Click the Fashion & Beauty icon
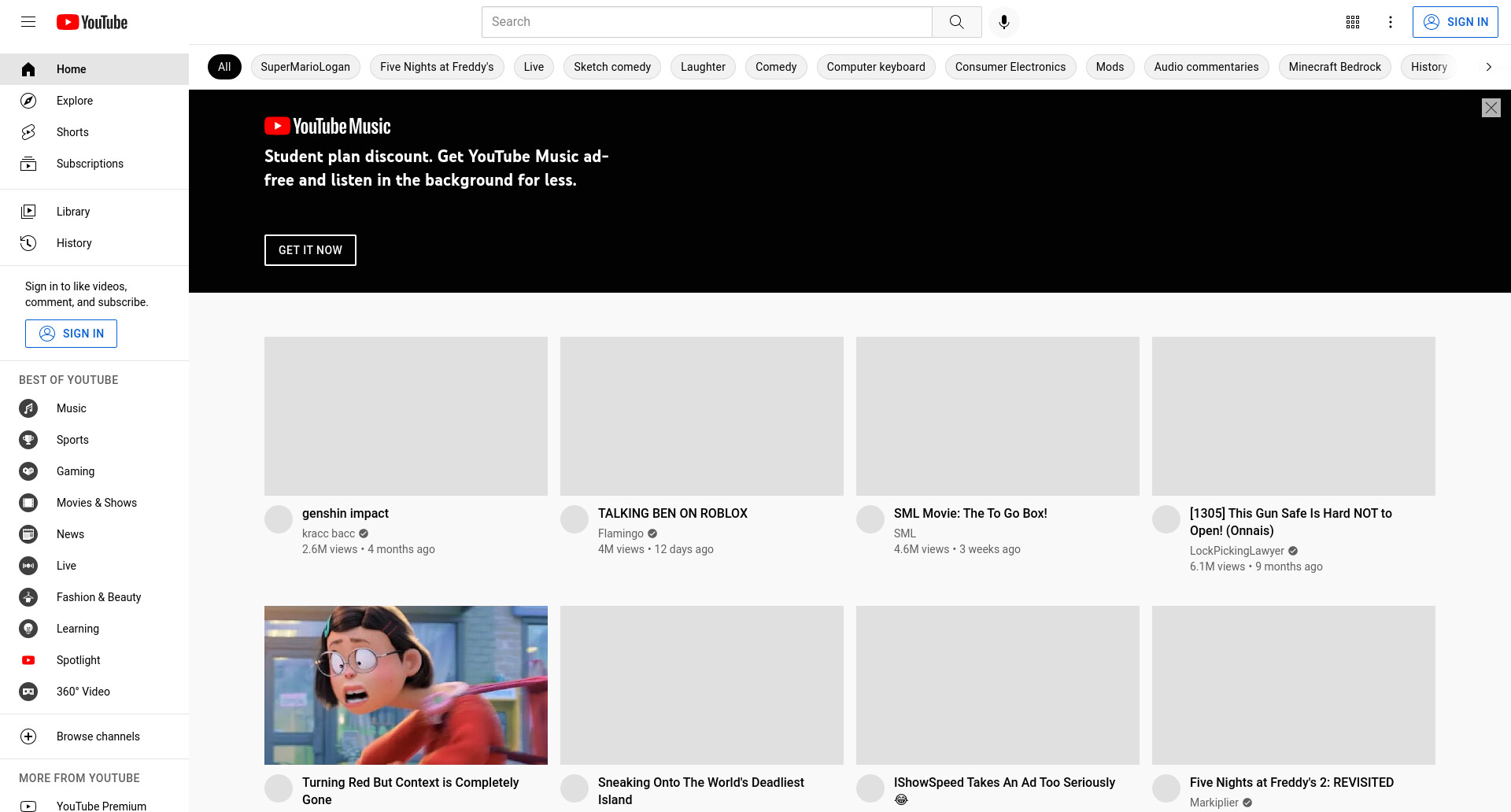The image size is (1511, 812). tap(28, 597)
